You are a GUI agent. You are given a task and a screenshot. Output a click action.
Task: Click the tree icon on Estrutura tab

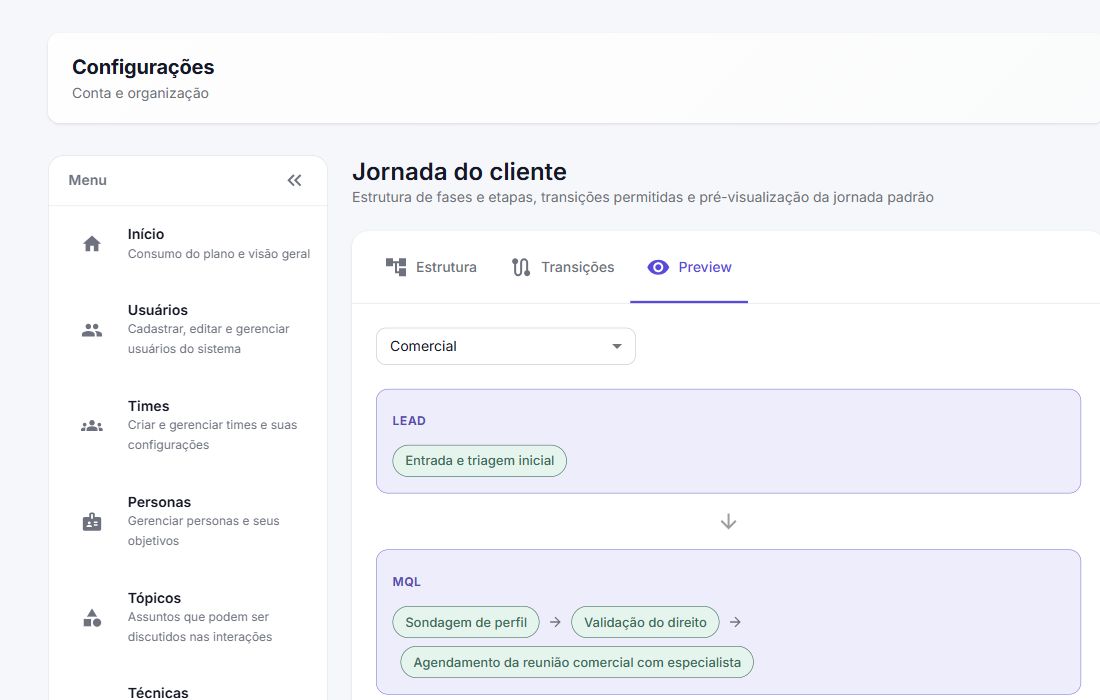pyautogui.click(x=396, y=267)
